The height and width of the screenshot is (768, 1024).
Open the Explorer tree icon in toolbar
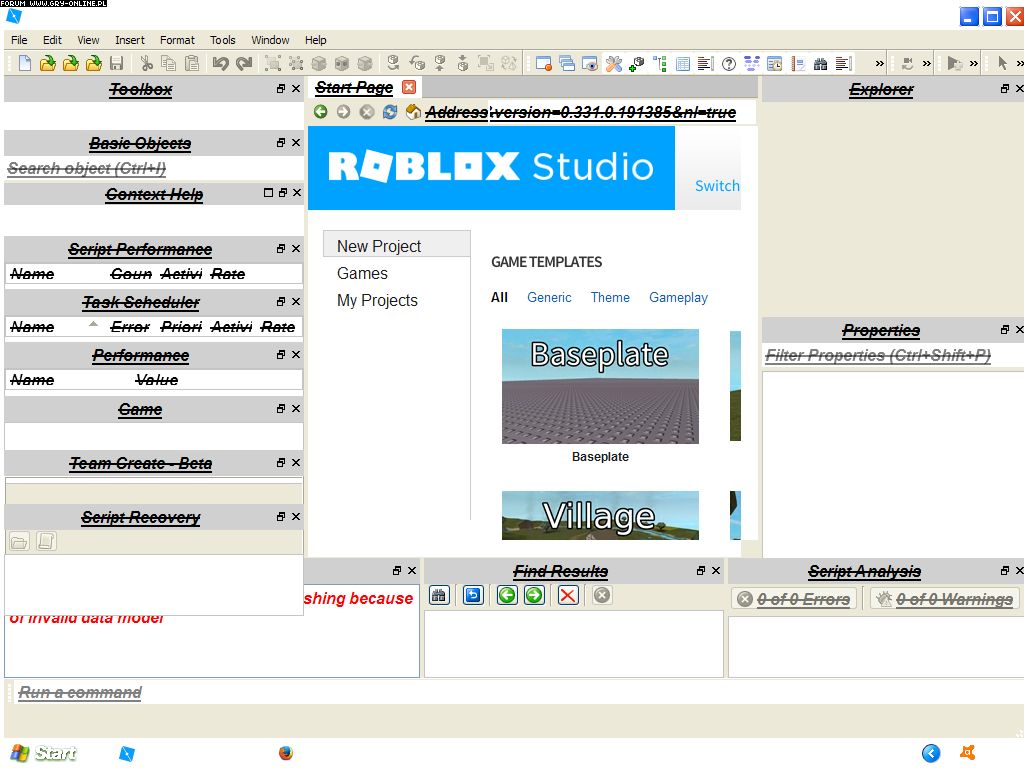point(660,63)
